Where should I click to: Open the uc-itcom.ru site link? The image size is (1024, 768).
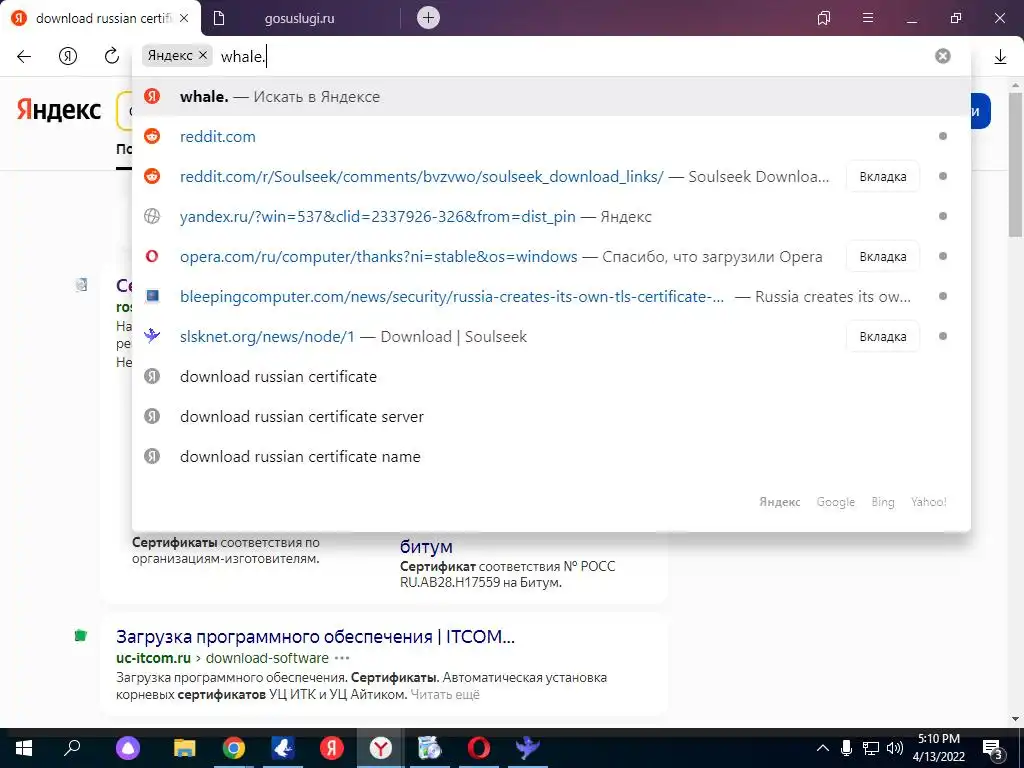click(x=153, y=658)
